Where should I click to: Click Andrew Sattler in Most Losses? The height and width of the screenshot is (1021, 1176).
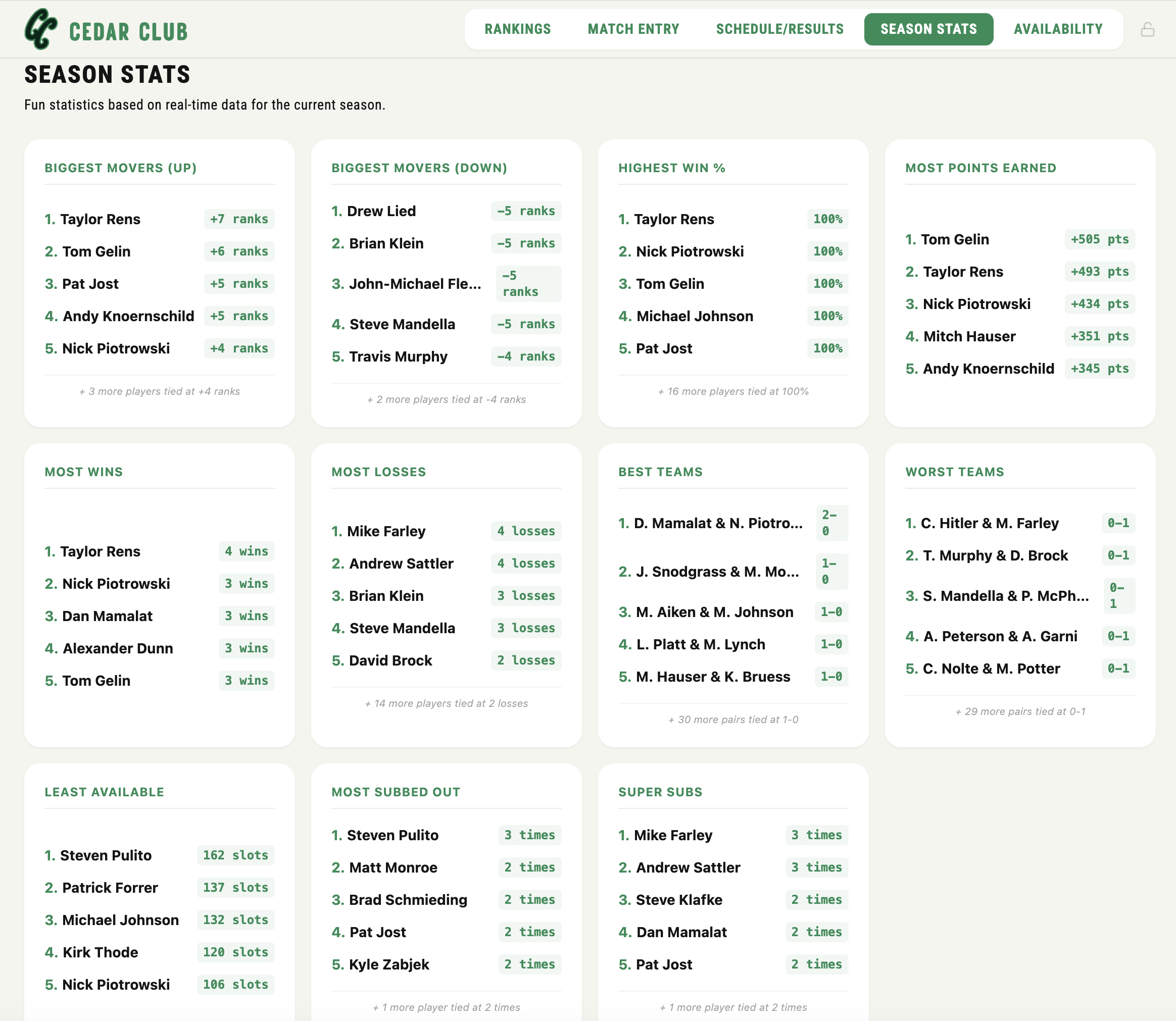coord(401,564)
